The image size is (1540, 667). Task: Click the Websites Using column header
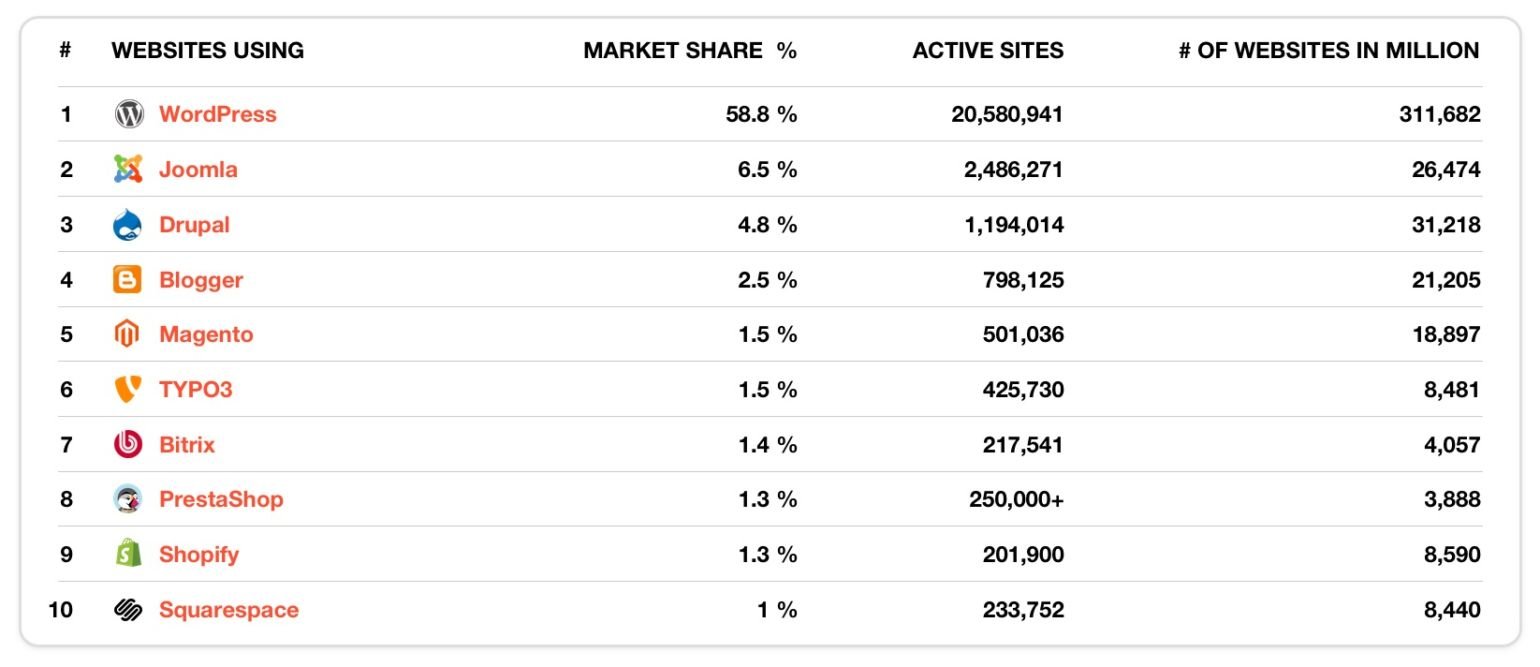(x=208, y=50)
